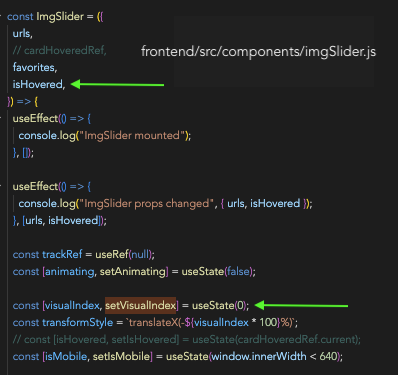This screenshot has width=398, height=375.
Task: Select the transformStyle variable name
Action: [77, 323]
